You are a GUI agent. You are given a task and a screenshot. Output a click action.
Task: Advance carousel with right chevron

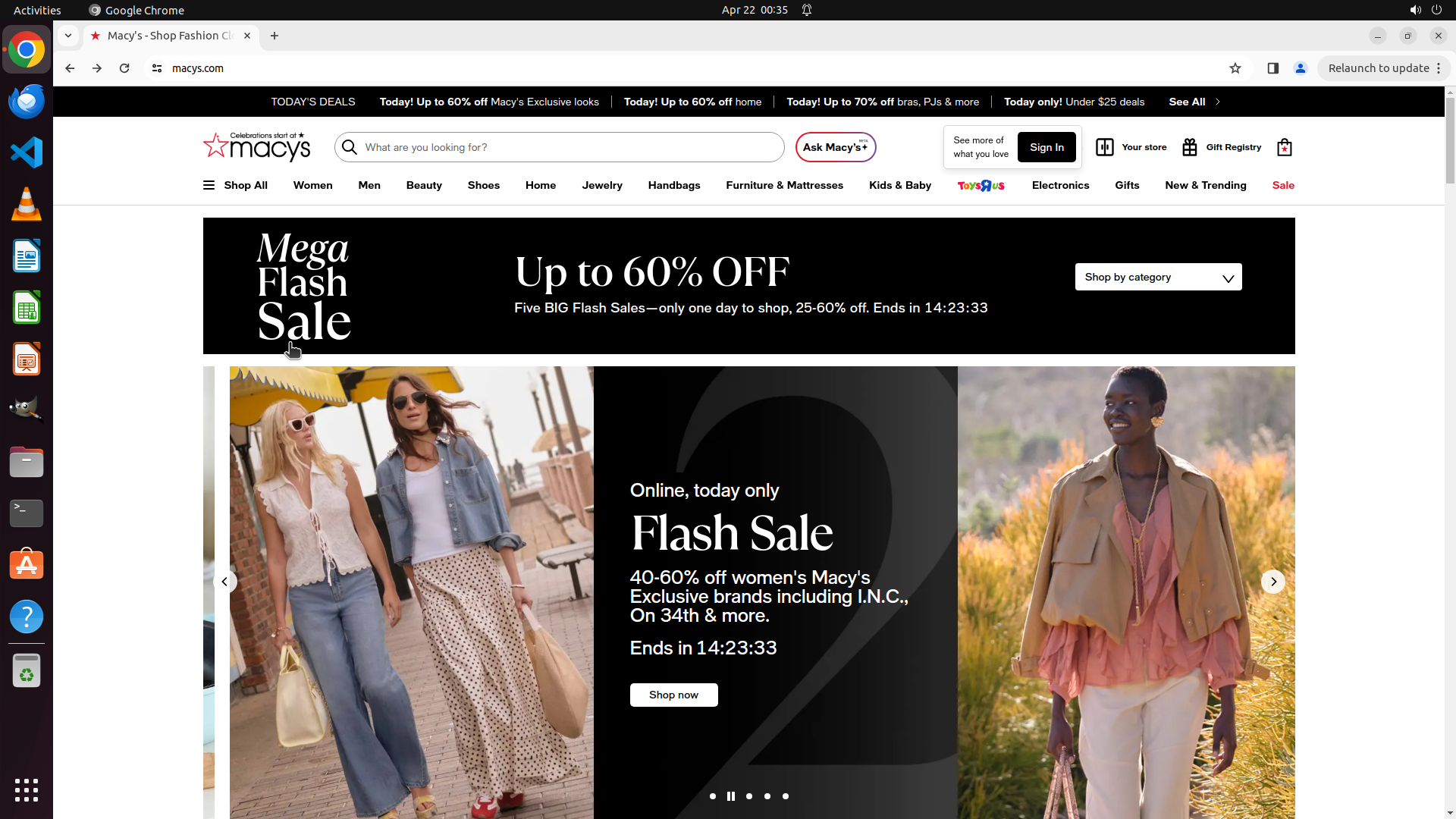coord(1273,582)
